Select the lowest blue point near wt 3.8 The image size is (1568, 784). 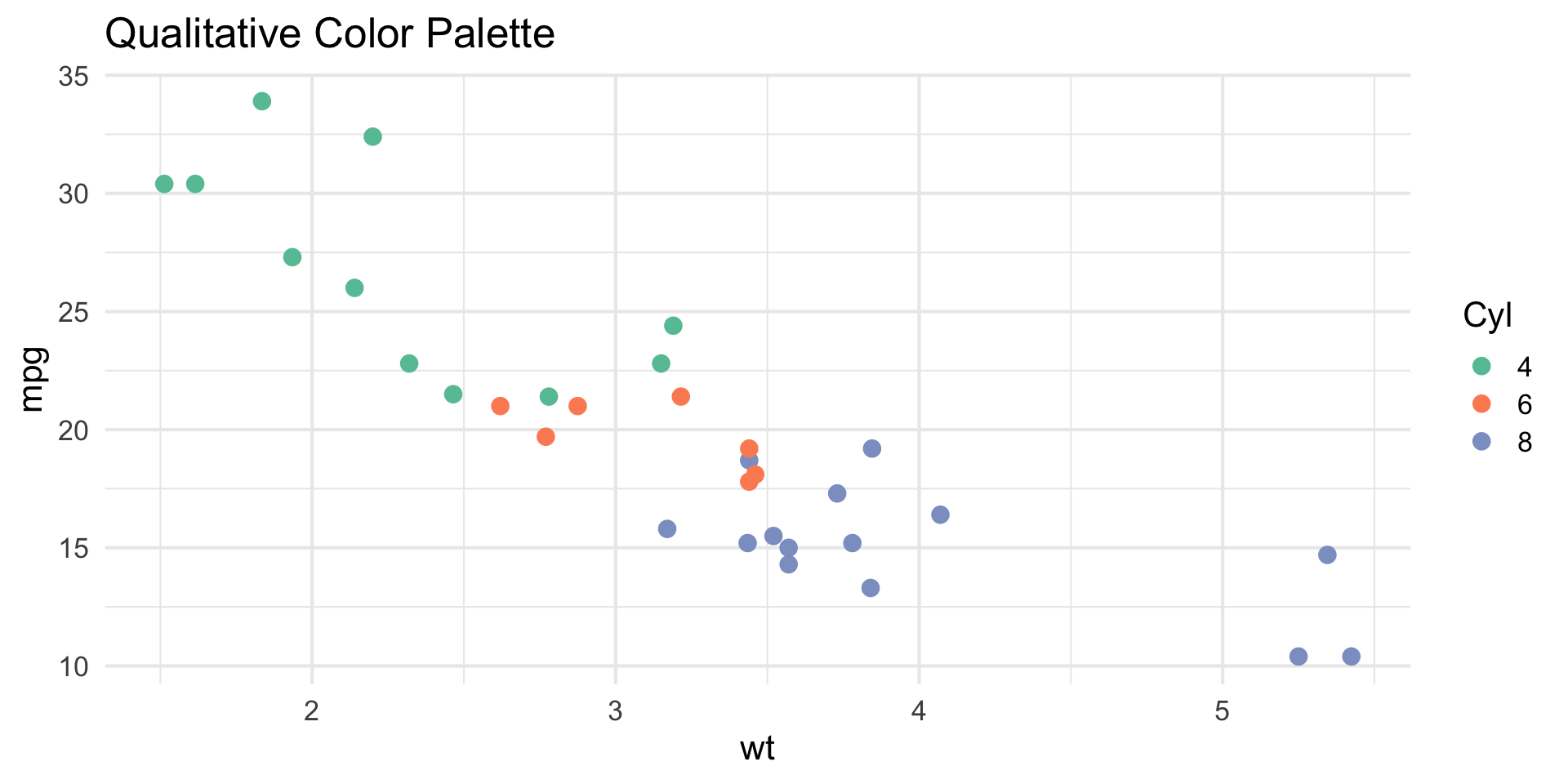click(871, 588)
